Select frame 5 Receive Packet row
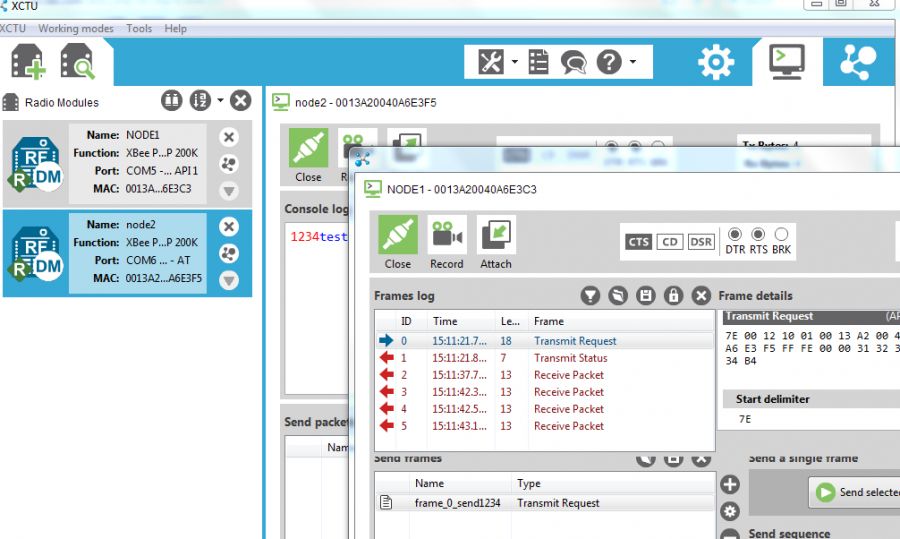This screenshot has width=900, height=539. pos(545,426)
